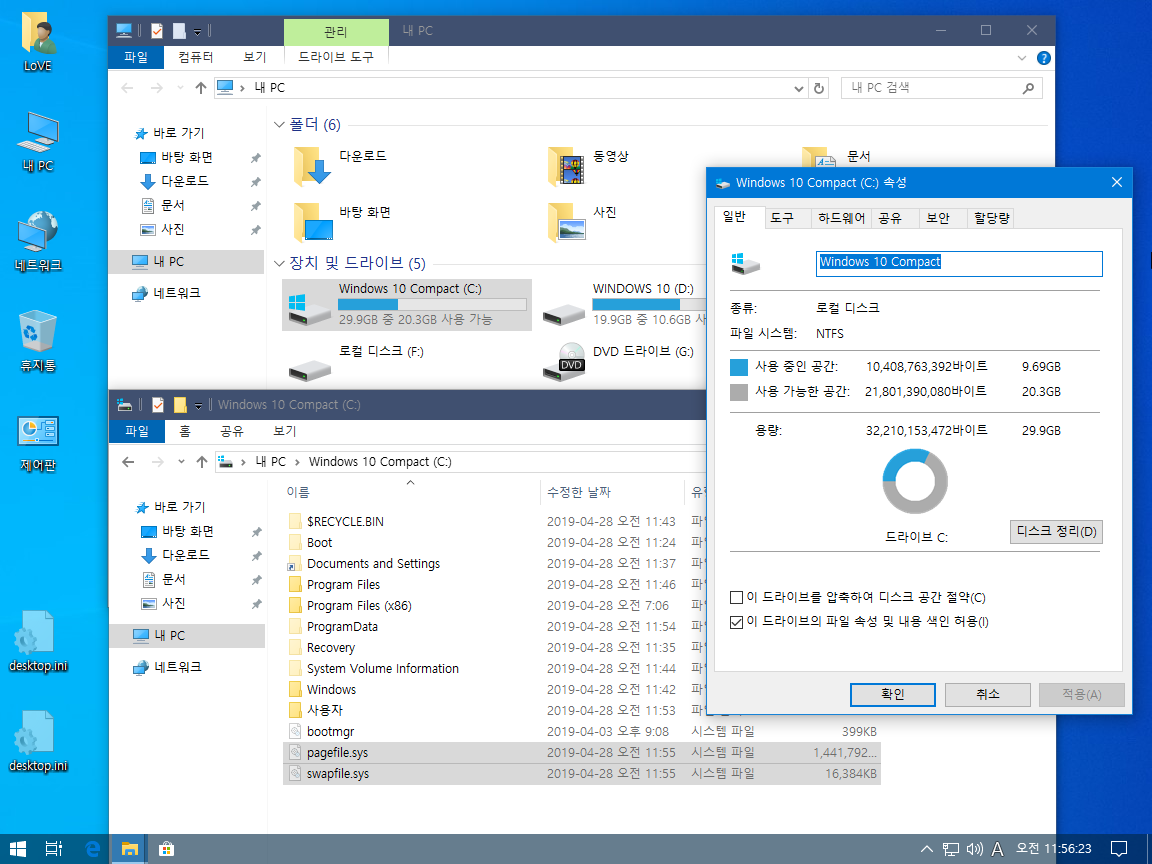Image resolution: width=1152 pixels, height=864 pixels.
Task: Open 네트워크 desktop icon
Action: pos(37,241)
